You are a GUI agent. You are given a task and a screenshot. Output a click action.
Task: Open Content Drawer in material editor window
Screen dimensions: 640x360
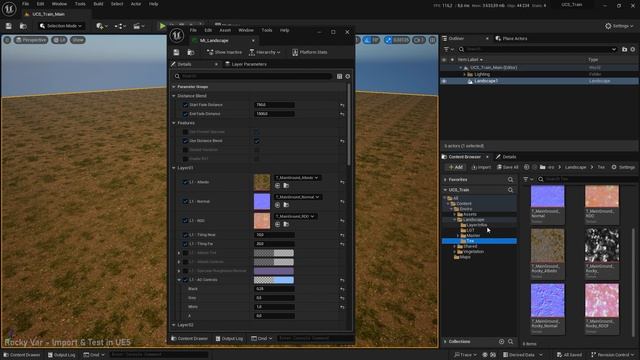(189, 338)
